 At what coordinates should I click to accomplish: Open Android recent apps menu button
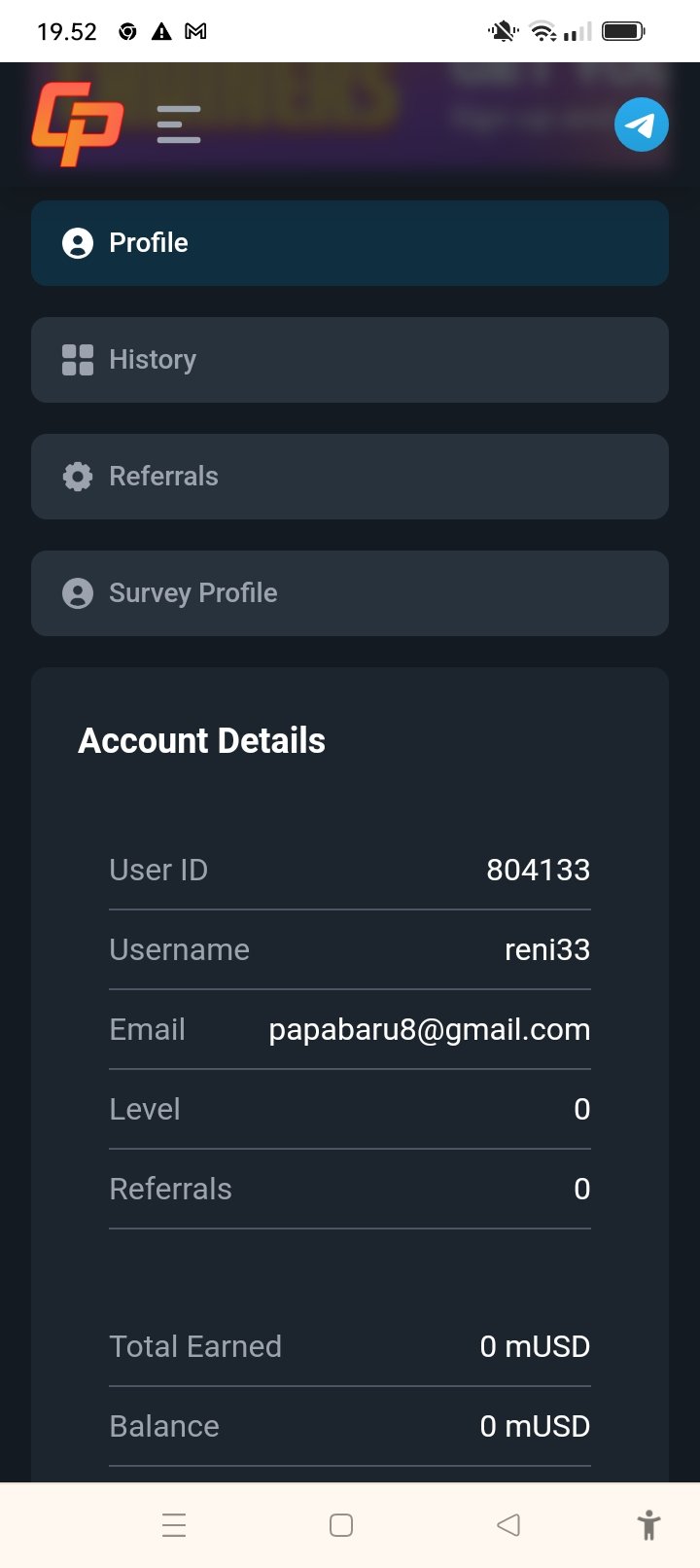[x=174, y=1525]
